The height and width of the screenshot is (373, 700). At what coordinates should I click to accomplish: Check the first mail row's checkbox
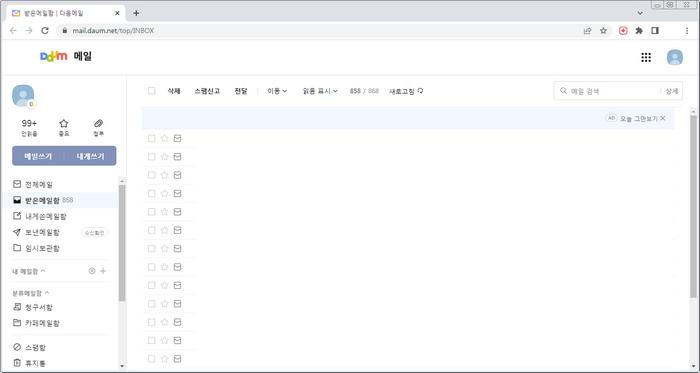(x=151, y=139)
